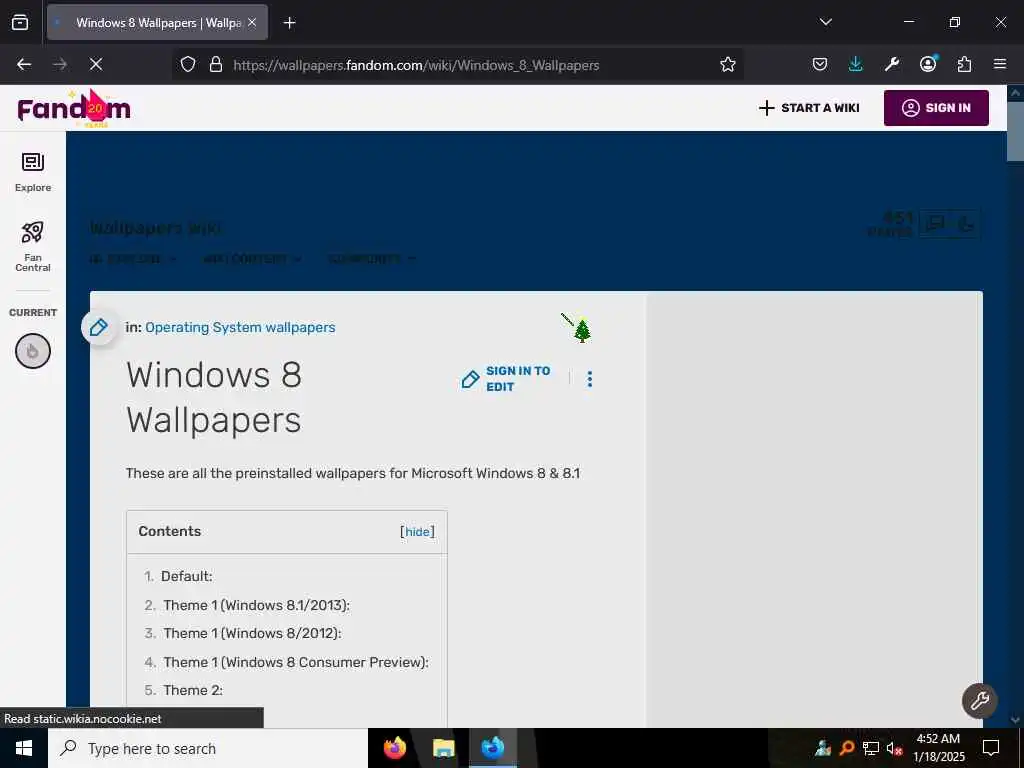
Task: Click Start a Wiki
Action: [809, 108]
